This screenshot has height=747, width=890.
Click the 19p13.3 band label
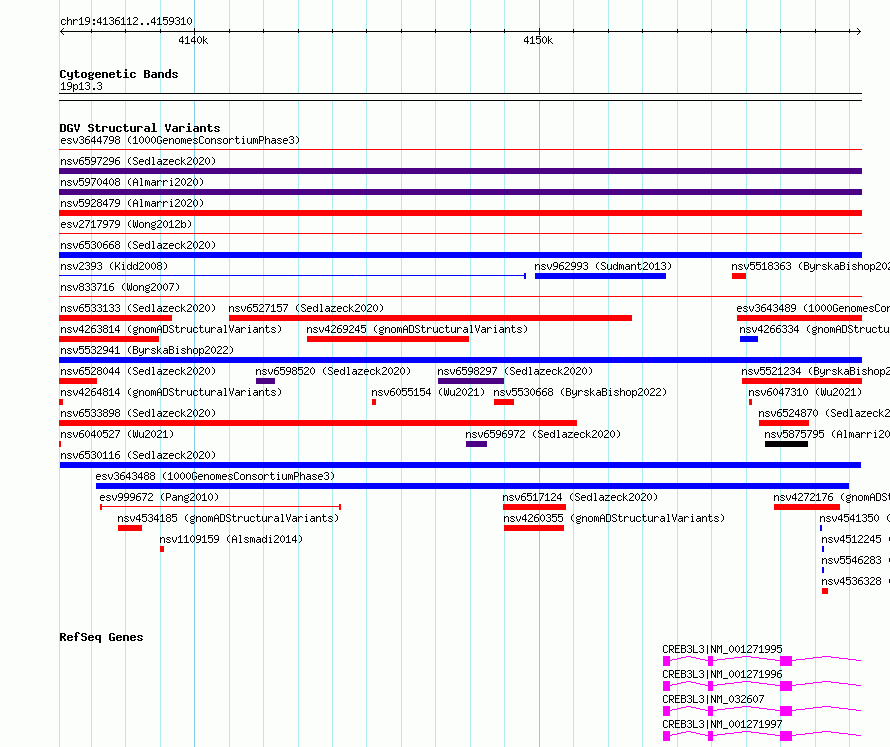tap(81, 86)
